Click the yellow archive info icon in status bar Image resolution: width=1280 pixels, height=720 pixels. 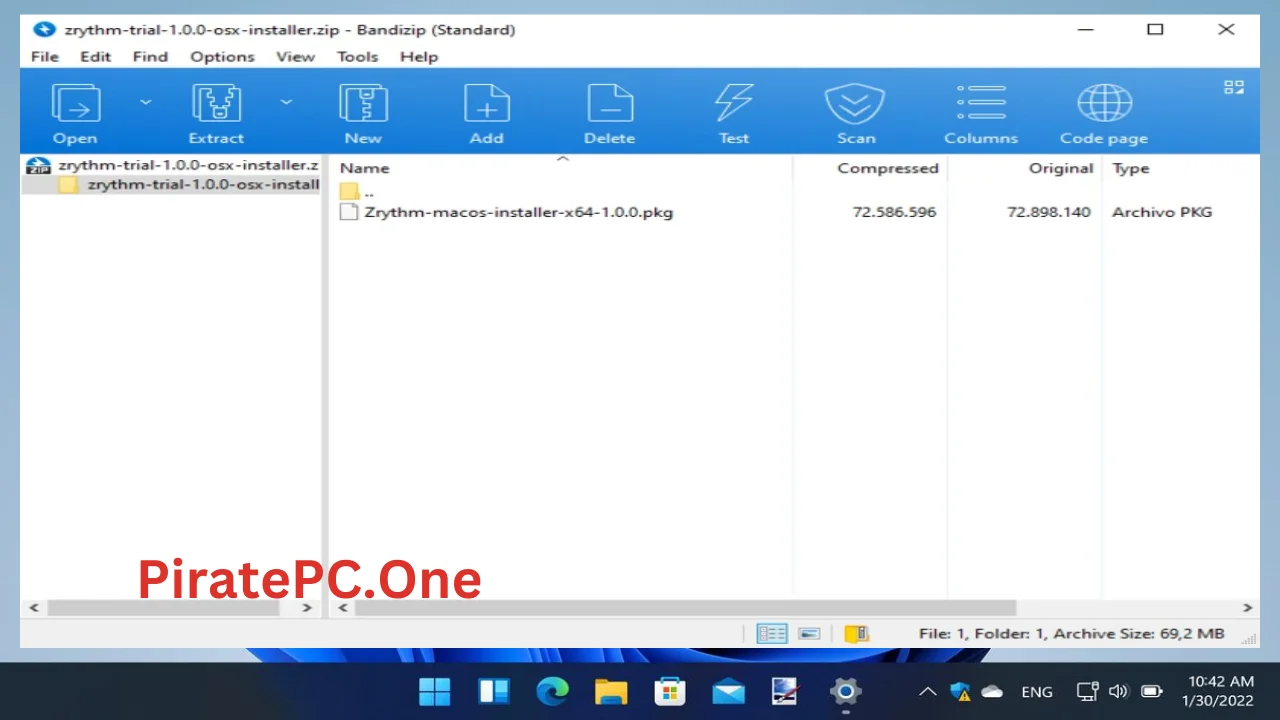point(856,634)
